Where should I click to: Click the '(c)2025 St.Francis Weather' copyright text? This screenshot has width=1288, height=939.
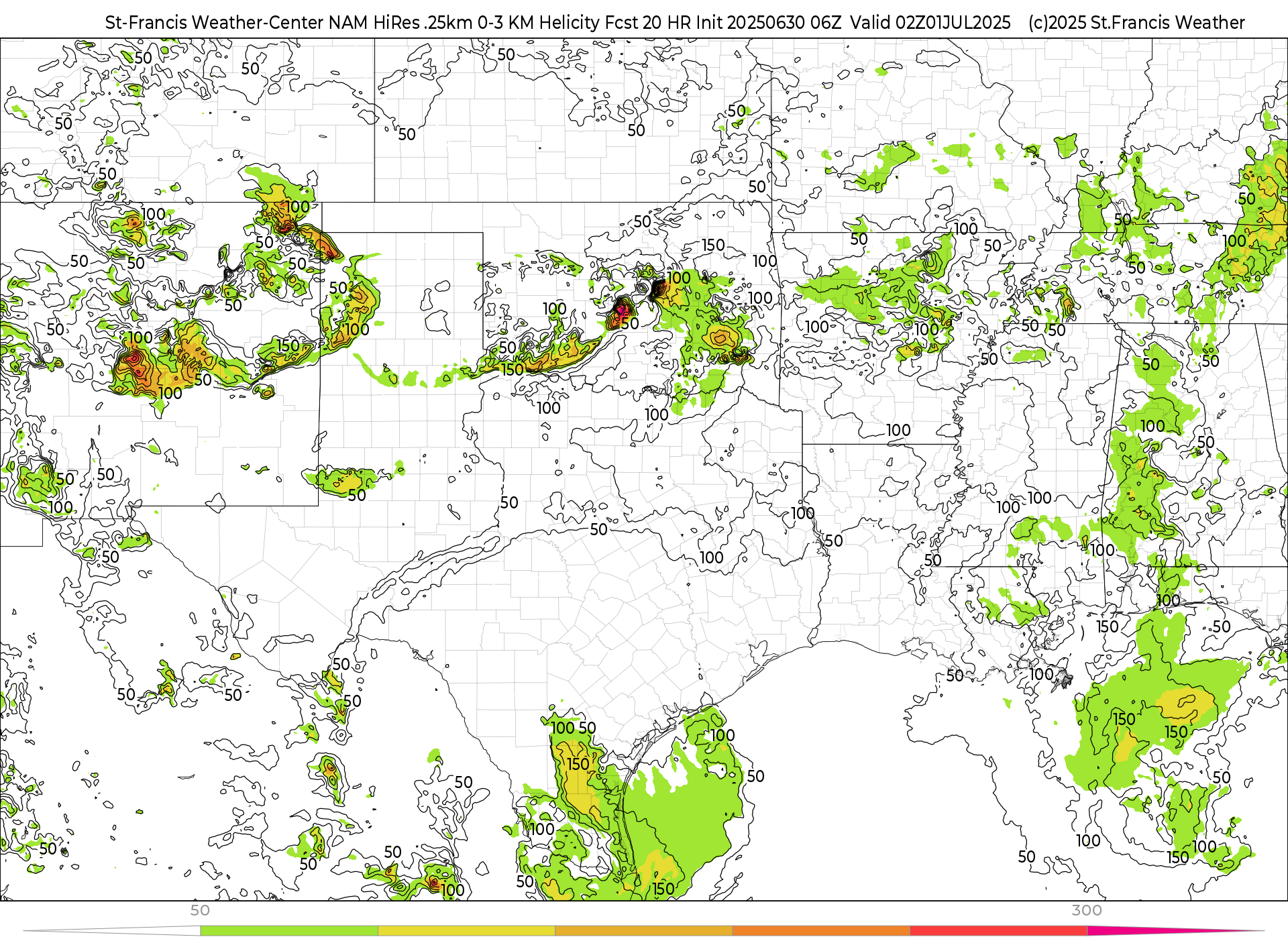coord(1136,23)
